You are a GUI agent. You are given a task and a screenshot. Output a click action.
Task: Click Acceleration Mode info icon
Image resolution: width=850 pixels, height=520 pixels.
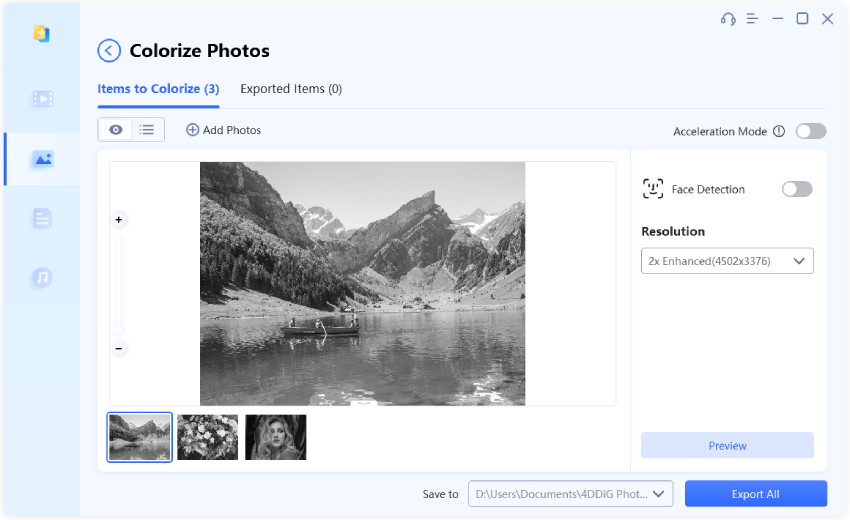point(779,131)
